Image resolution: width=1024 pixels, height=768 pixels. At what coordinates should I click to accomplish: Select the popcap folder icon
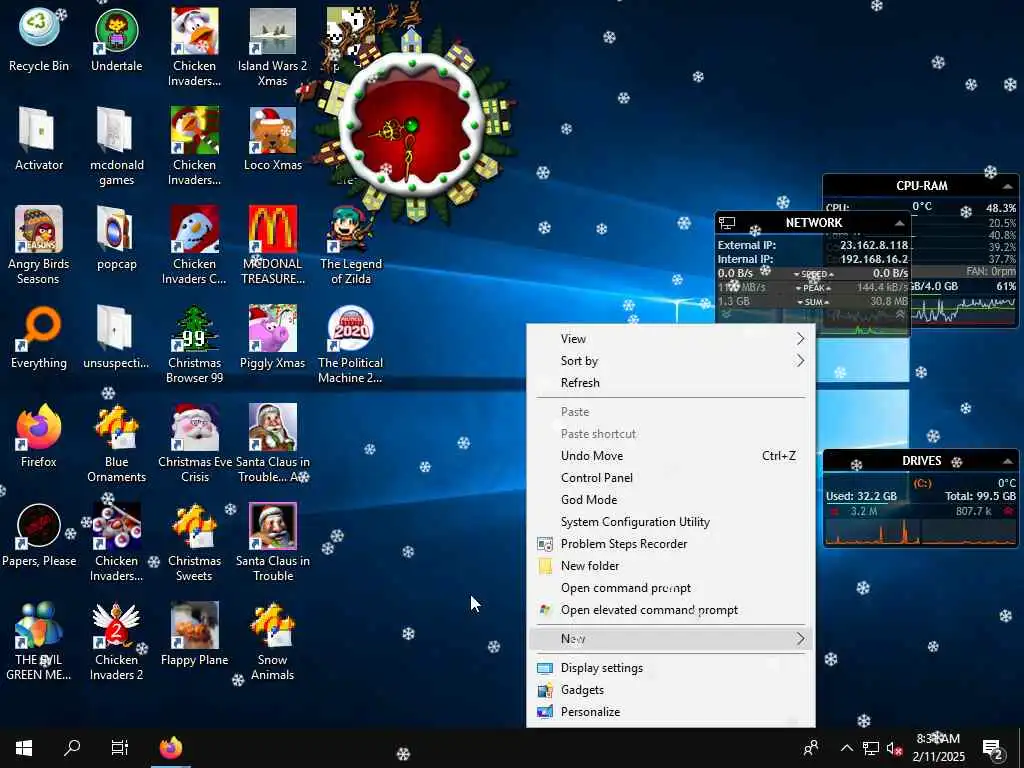116,238
